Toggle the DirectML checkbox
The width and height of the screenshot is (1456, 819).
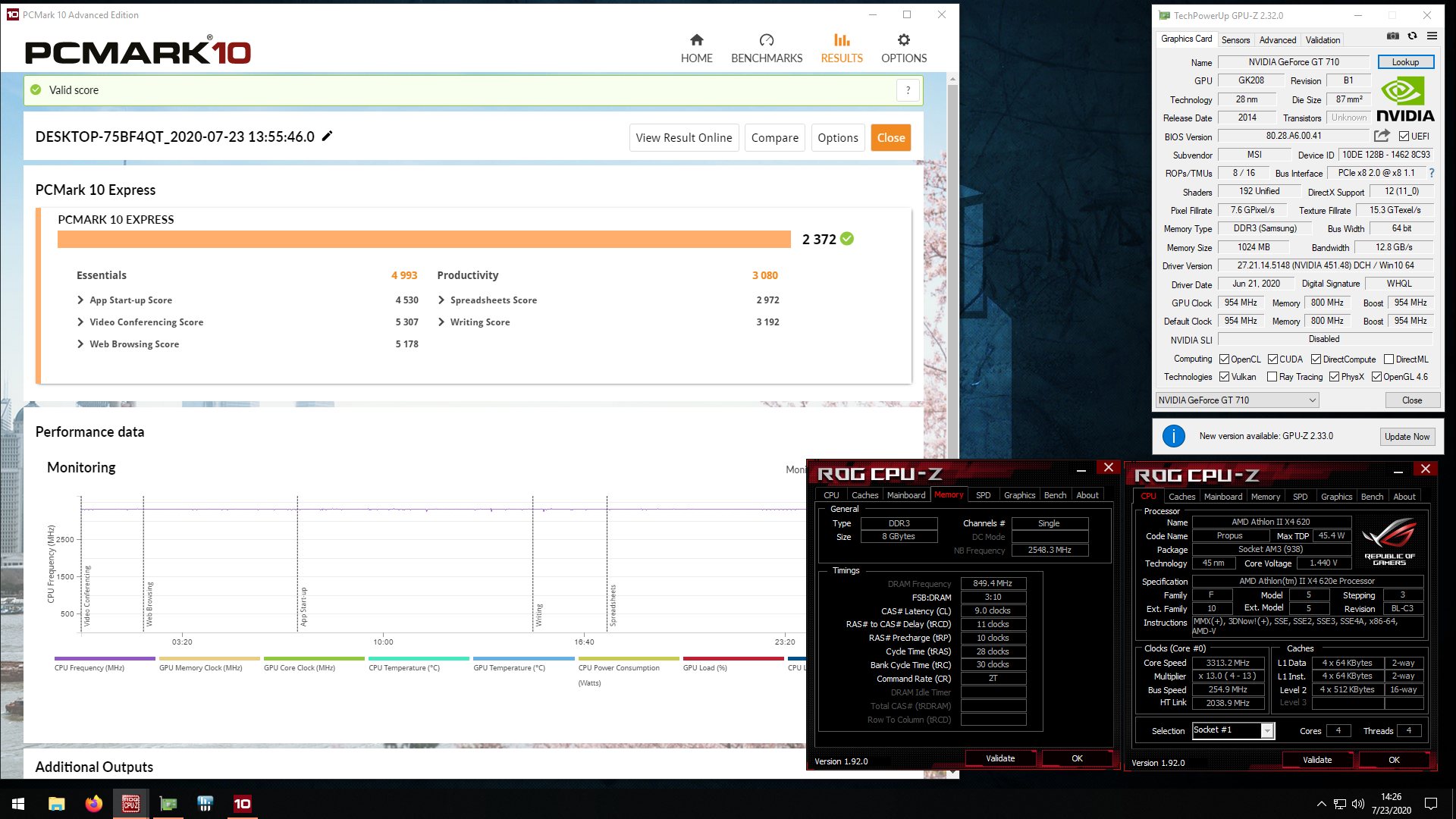point(1389,359)
